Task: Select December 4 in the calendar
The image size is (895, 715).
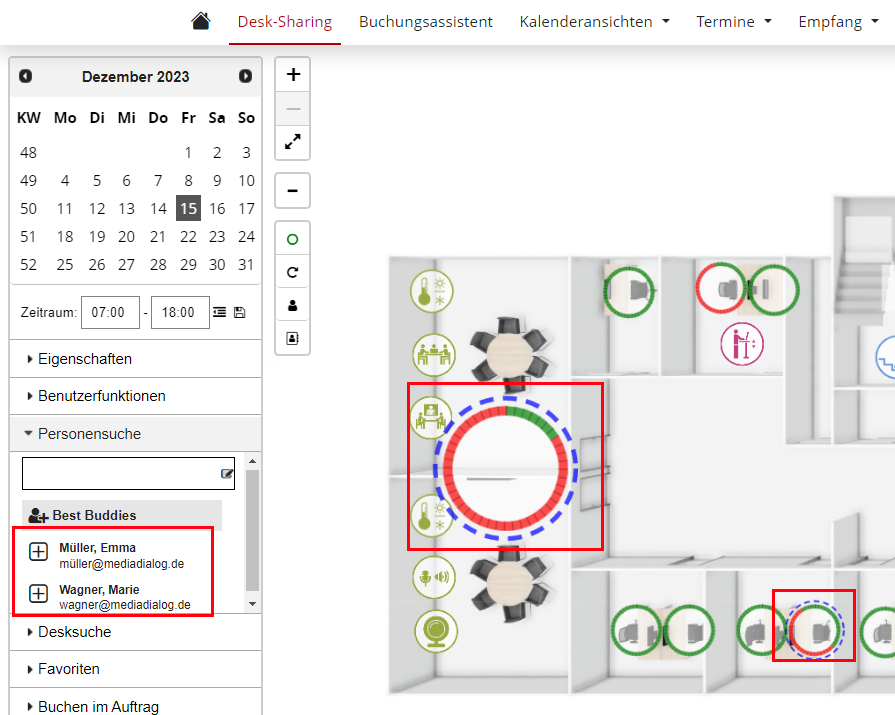Action: coord(65,180)
